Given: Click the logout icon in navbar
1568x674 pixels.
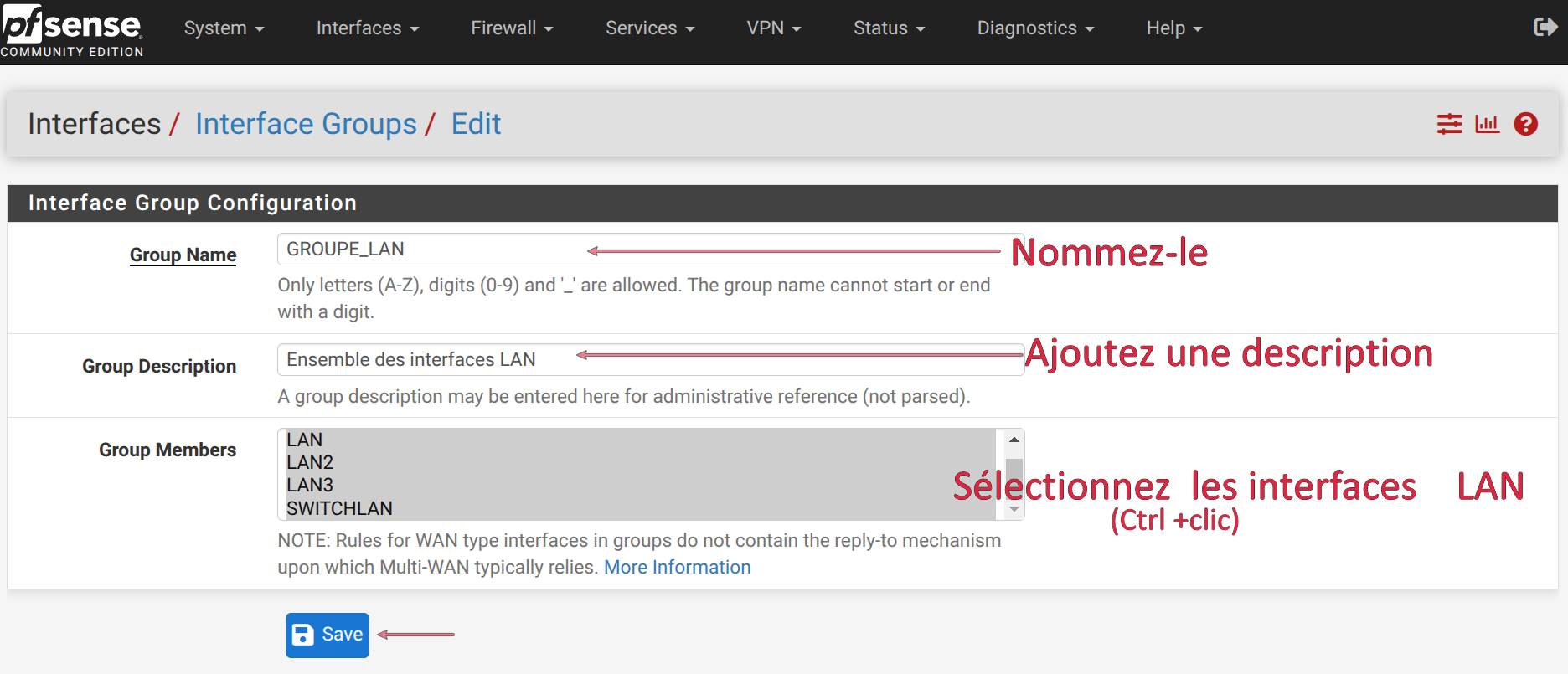Looking at the screenshot, I should pyautogui.click(x=1545, y=28).
